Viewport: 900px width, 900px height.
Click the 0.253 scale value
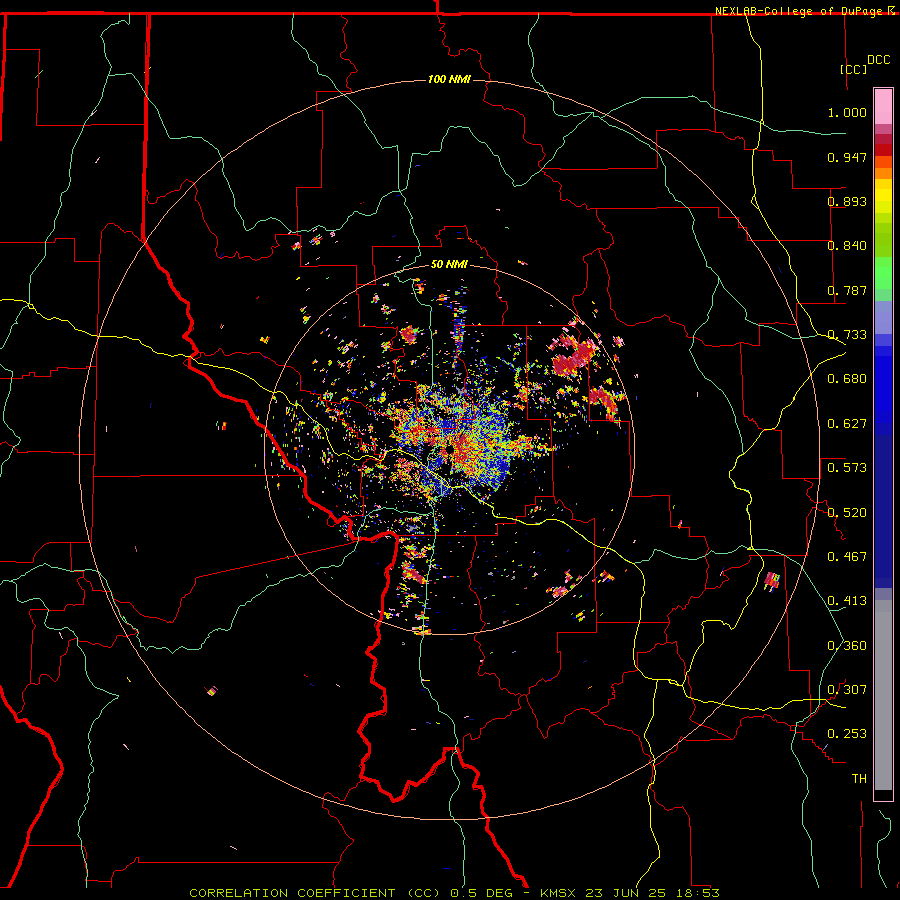coord(847,734)
